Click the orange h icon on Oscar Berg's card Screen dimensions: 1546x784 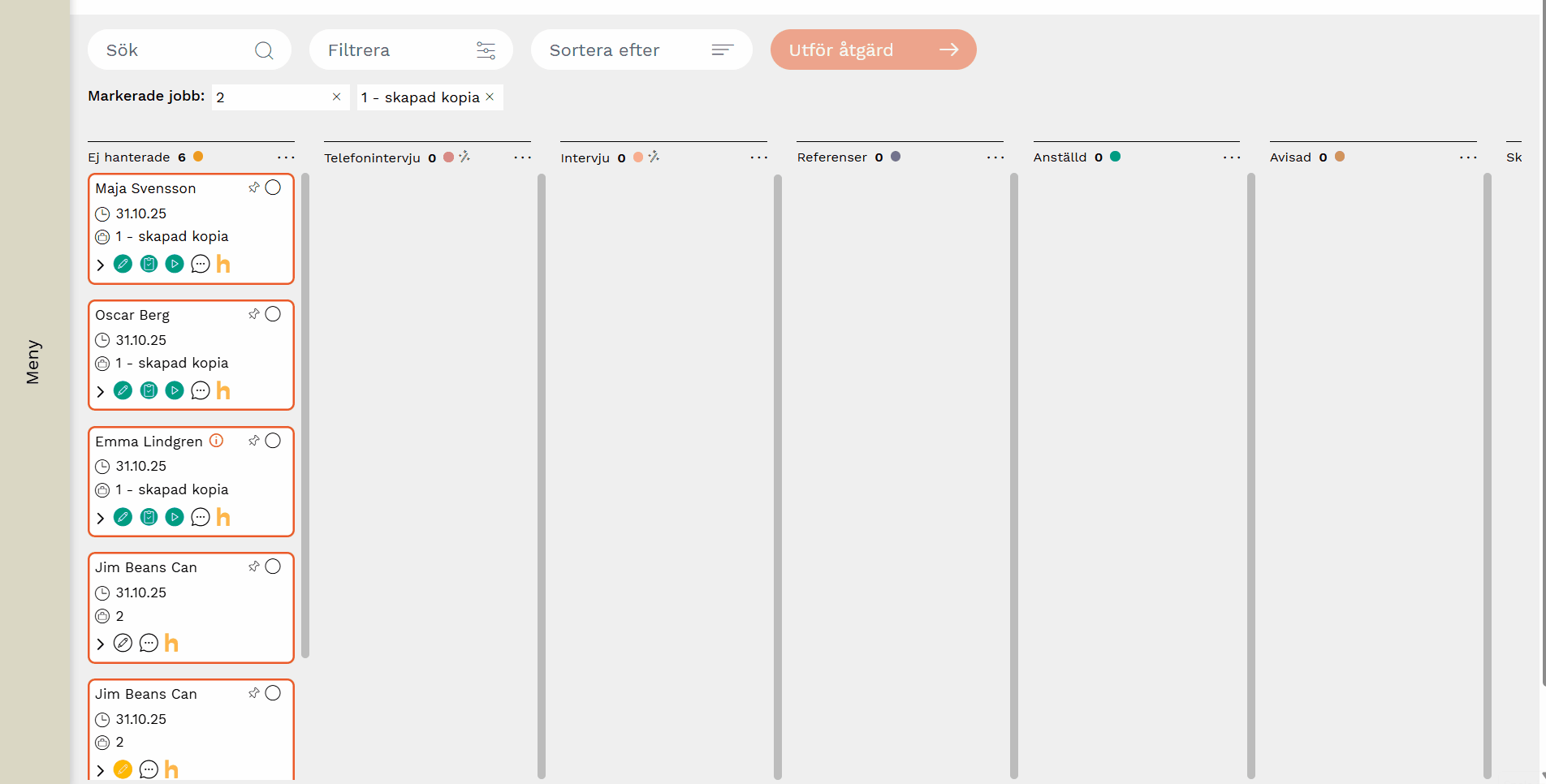(223, 390)
